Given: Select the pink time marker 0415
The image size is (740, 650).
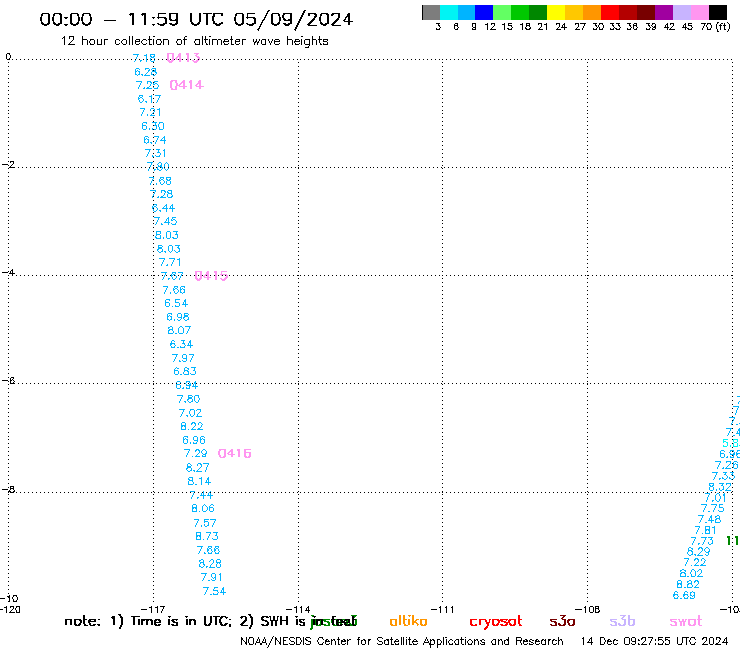Looking at the screenshot, I should [211, 276].
